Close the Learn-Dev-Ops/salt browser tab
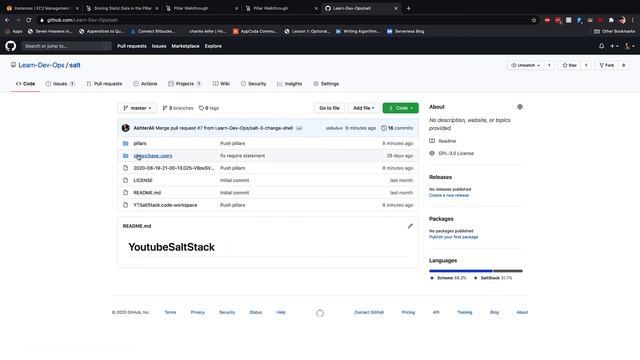 coord(396,8)
